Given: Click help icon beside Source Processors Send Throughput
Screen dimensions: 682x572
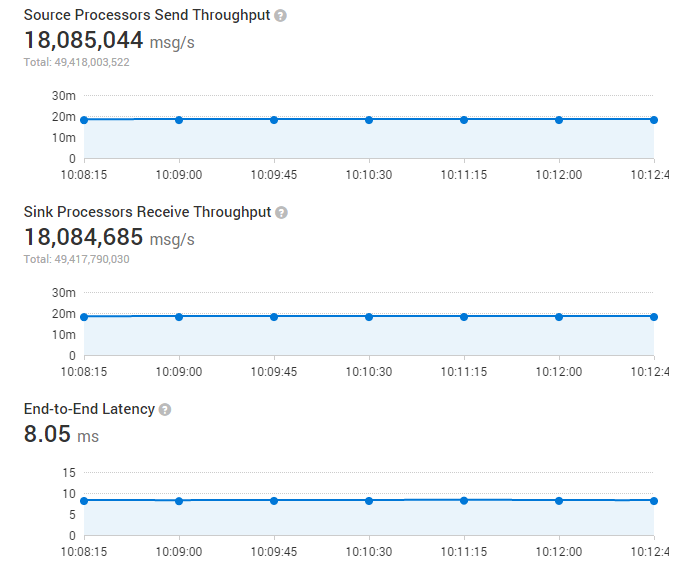Looking at the screenshot, I should click(x=280, y=16).
